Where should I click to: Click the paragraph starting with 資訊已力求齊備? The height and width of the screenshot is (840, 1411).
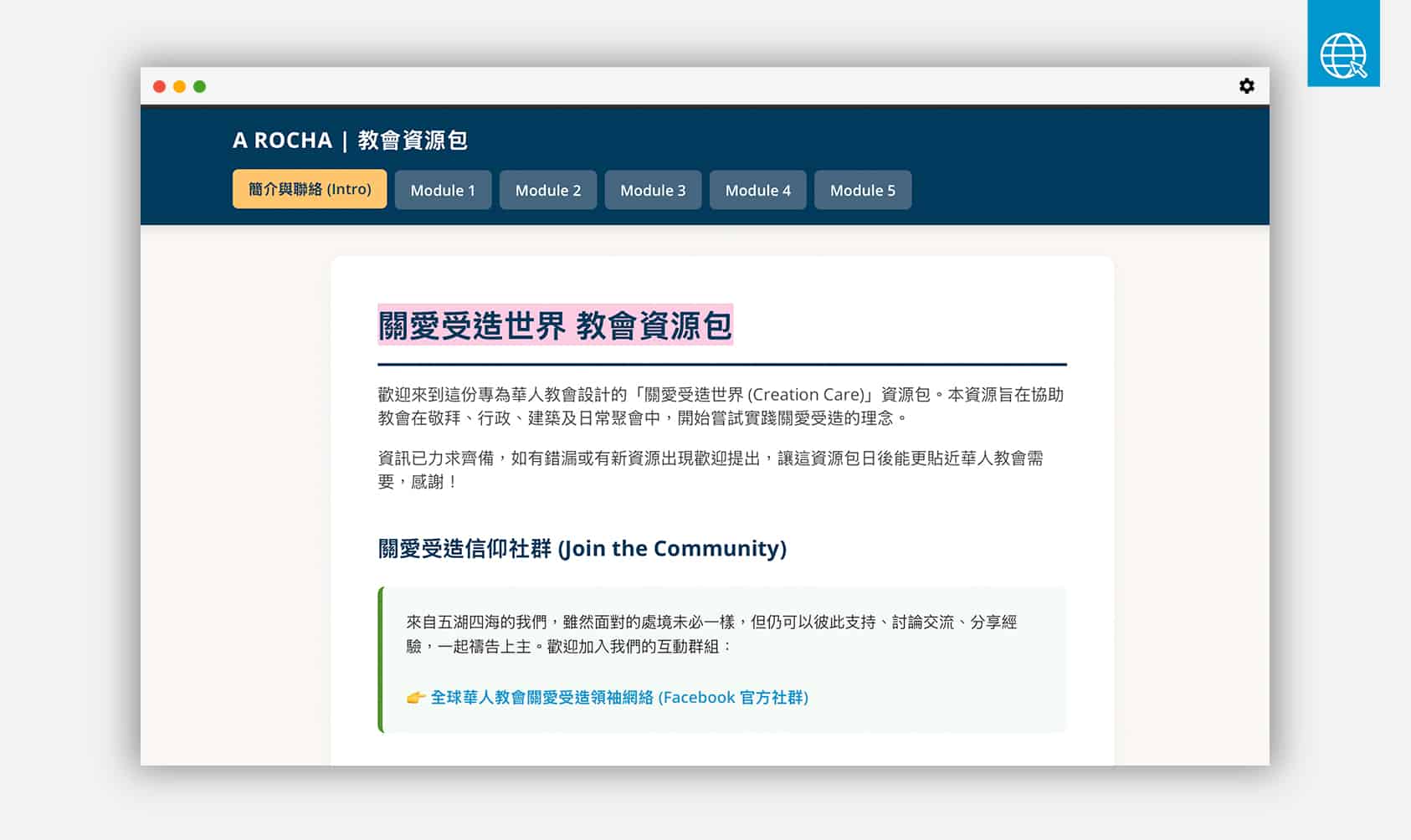click(x=711, y=469)
